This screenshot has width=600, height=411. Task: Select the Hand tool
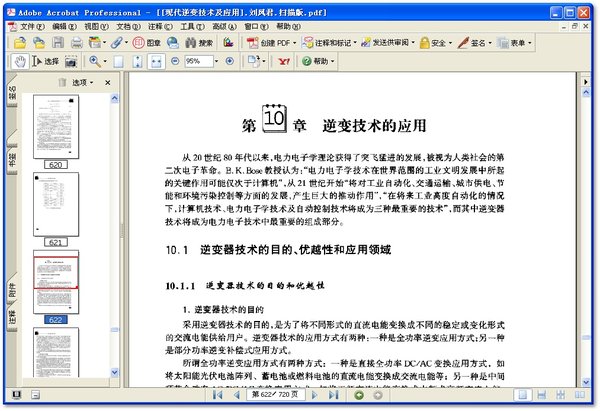[x=20, y=61]
